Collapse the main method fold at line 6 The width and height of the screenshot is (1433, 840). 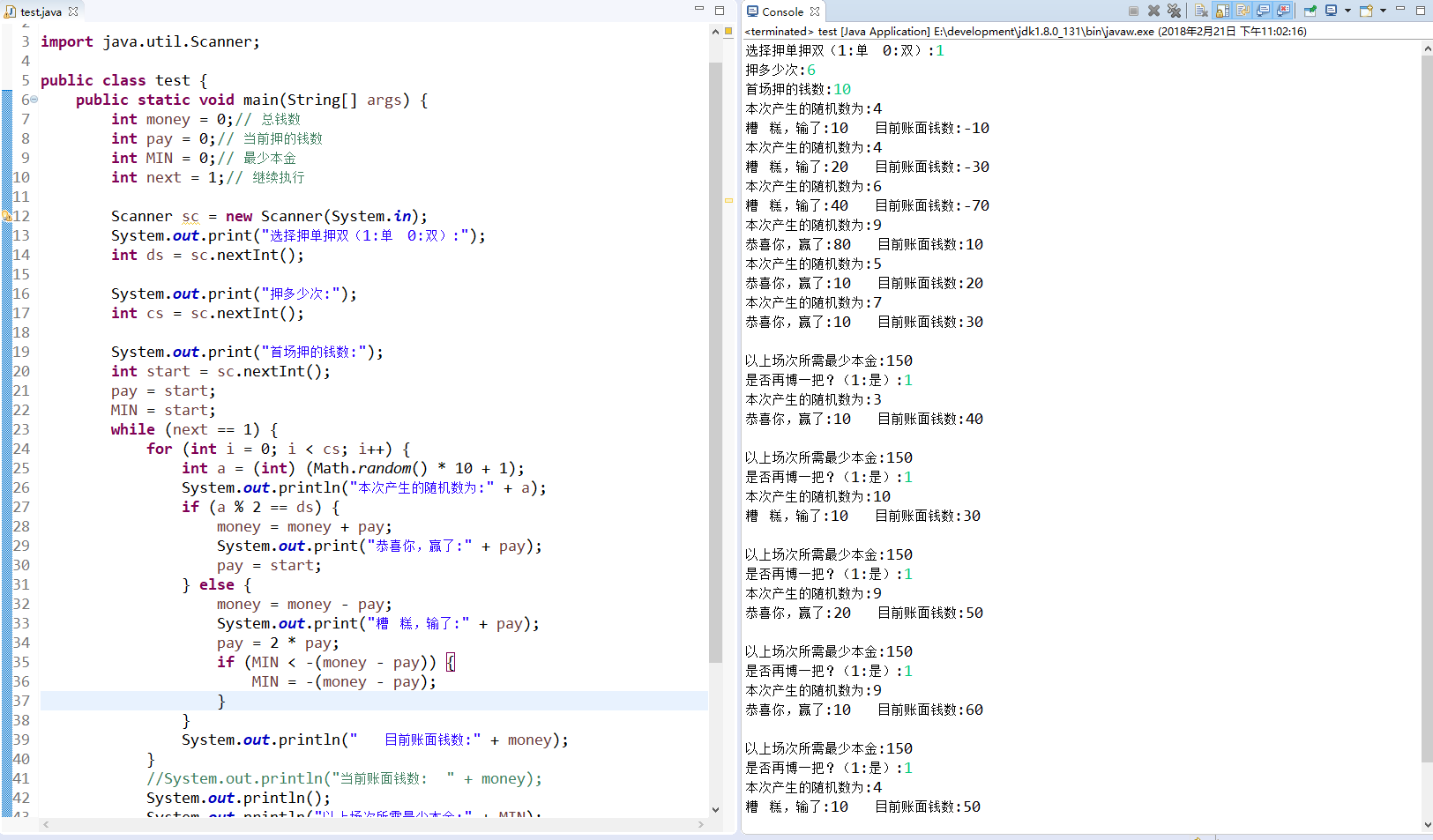pos(34,100)
